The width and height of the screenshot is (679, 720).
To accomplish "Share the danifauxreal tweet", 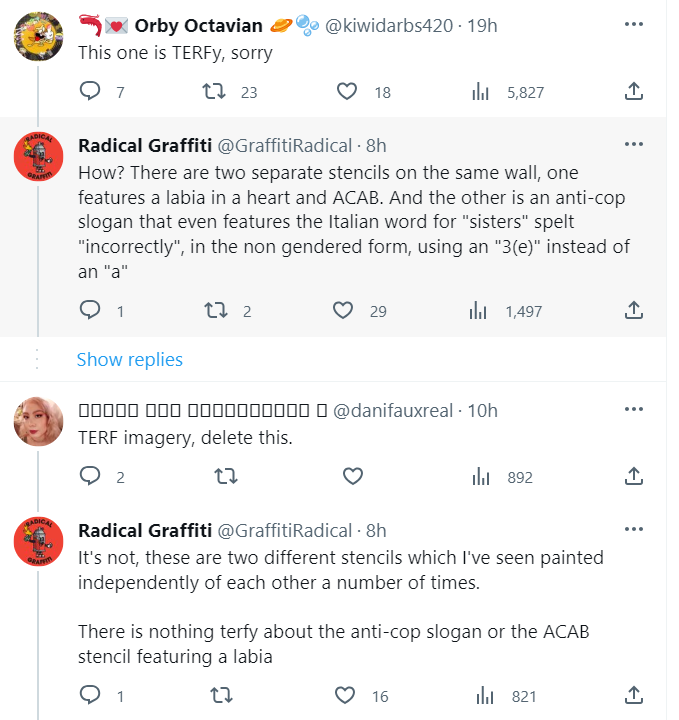I will coord(633,477).
